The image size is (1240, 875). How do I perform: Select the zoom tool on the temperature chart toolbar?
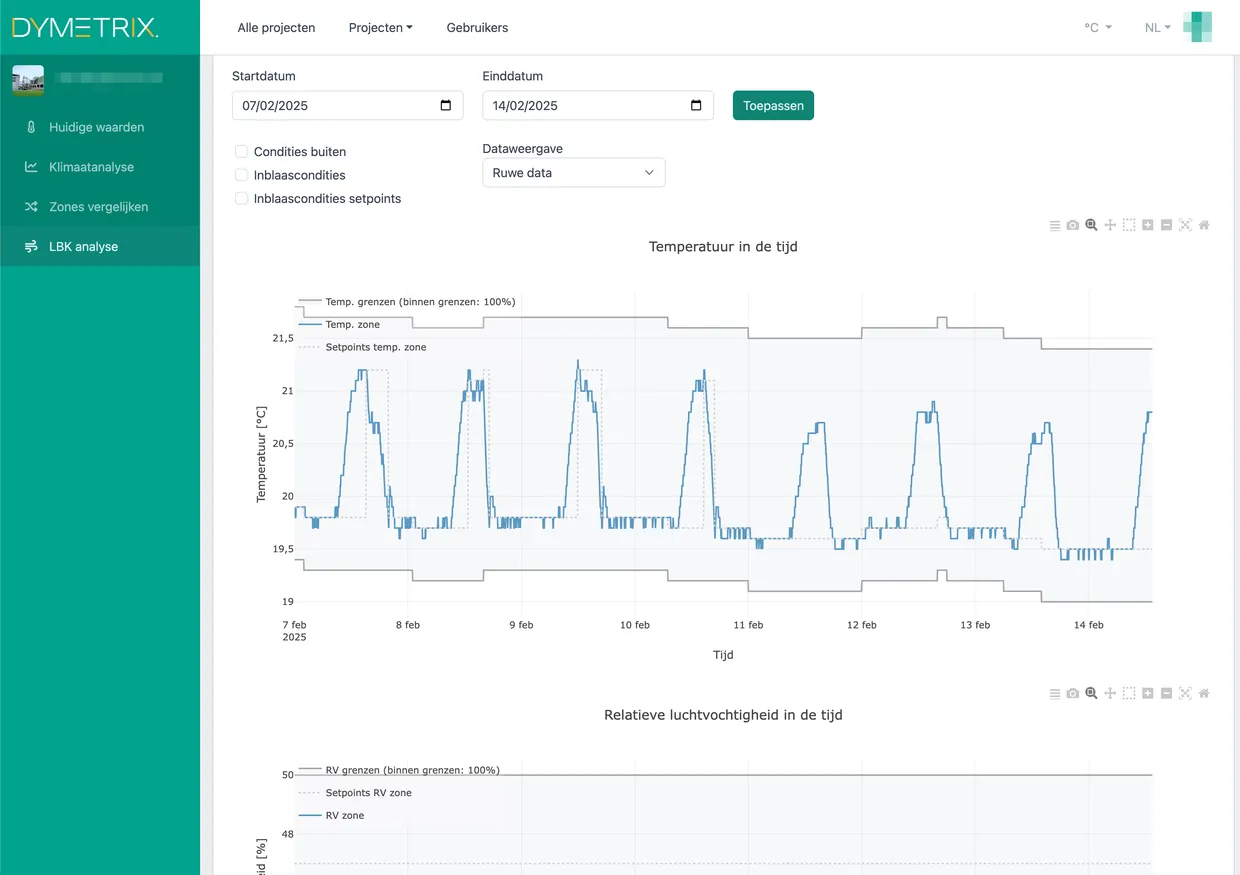pos(1091,224)
